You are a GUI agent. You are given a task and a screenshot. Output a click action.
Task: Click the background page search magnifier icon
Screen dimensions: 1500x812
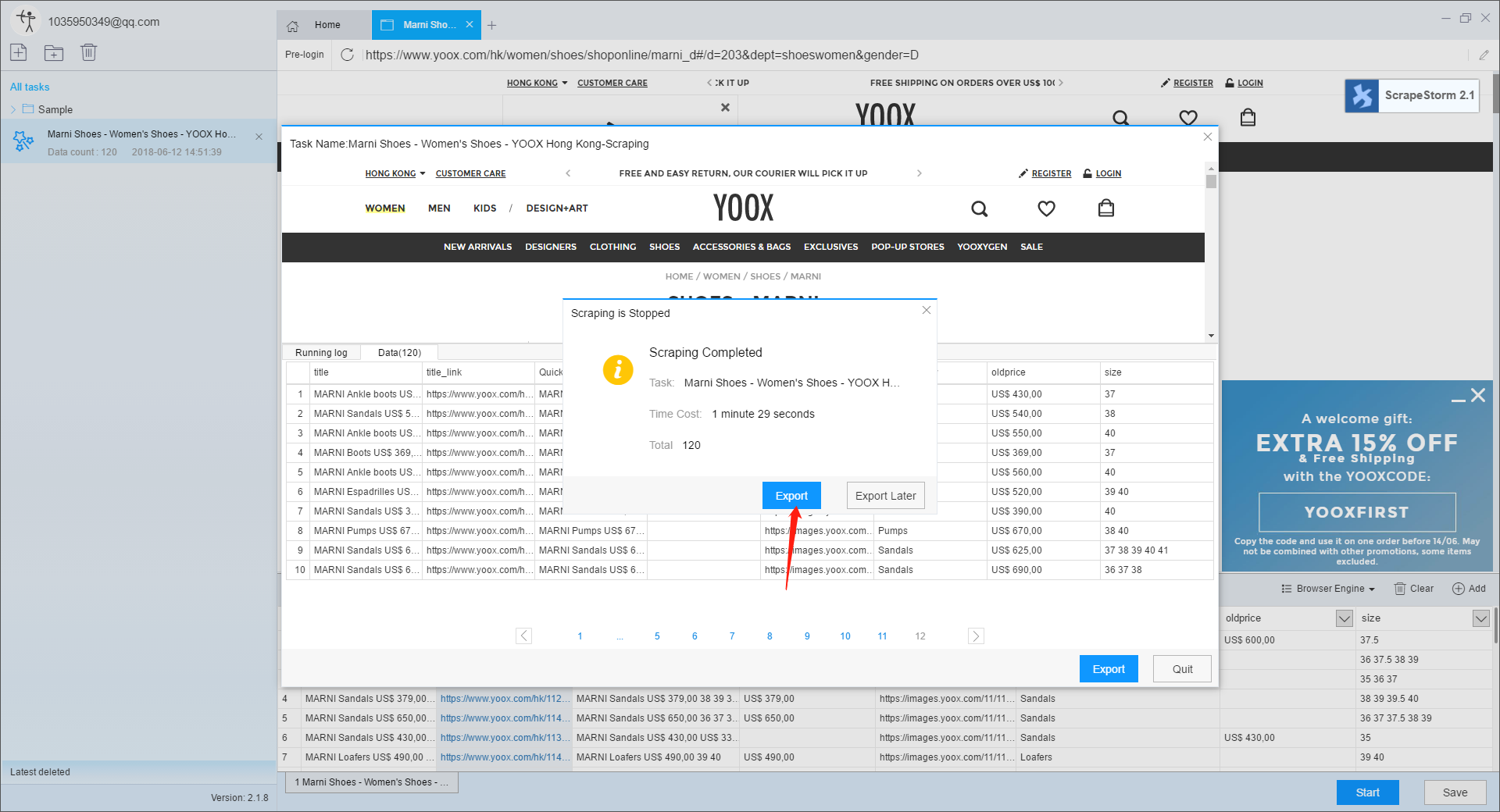1120,118
